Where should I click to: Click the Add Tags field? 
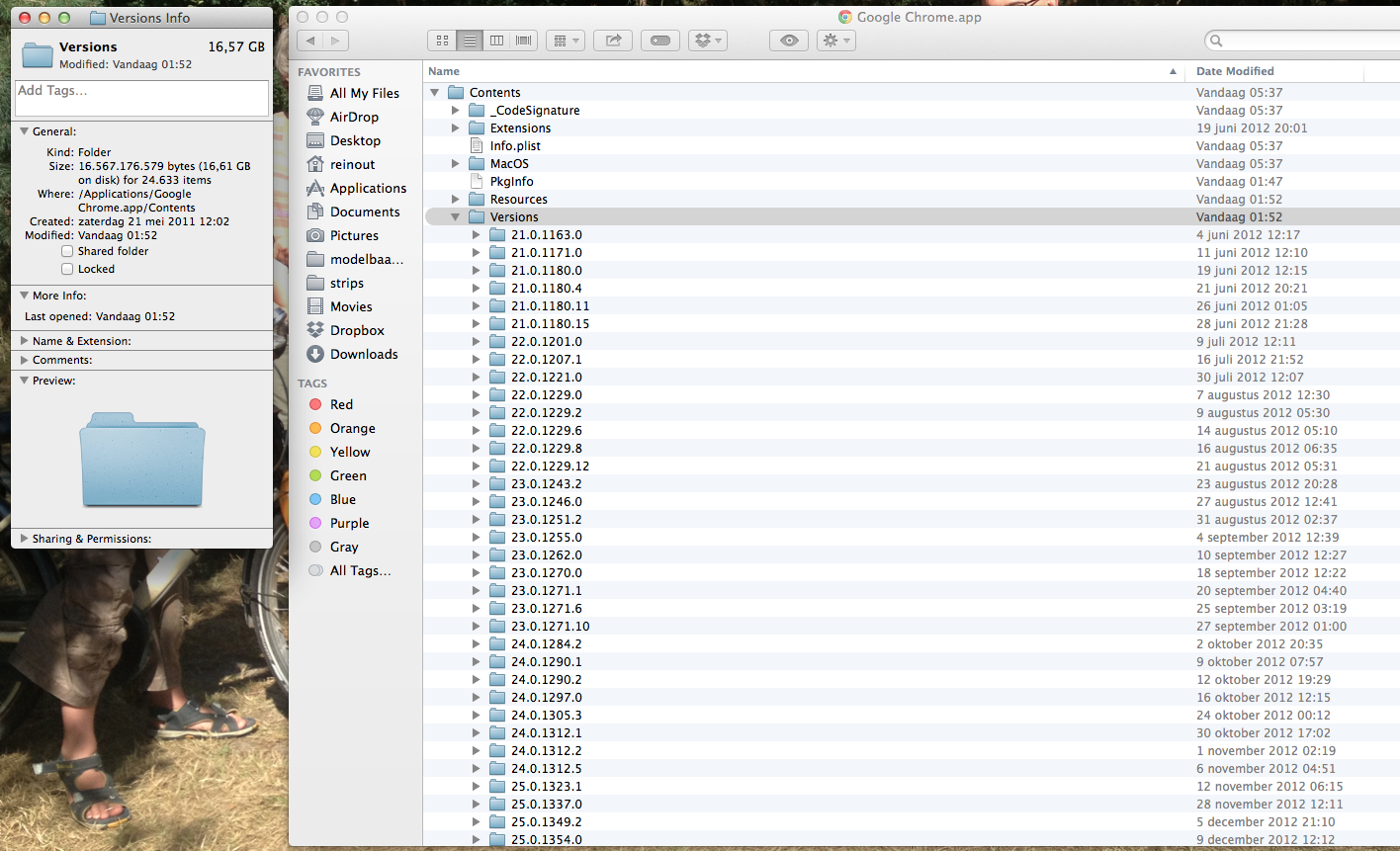pos(141,98)
